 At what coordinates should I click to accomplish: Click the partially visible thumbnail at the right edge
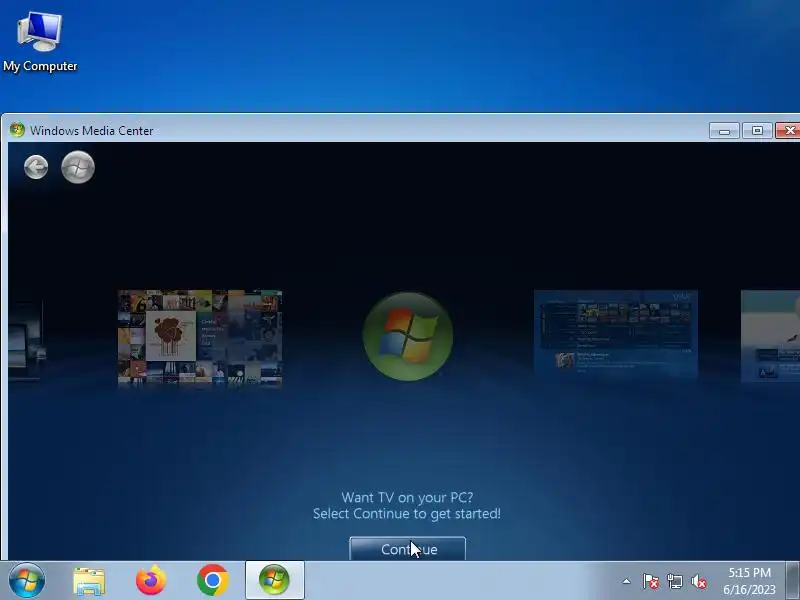tap(770, 336)
